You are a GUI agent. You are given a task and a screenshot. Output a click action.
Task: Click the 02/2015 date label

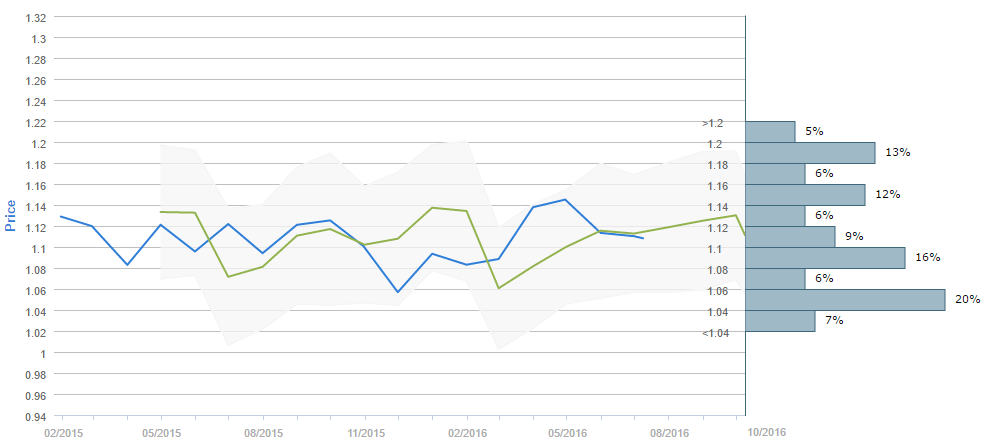point(61,433)
